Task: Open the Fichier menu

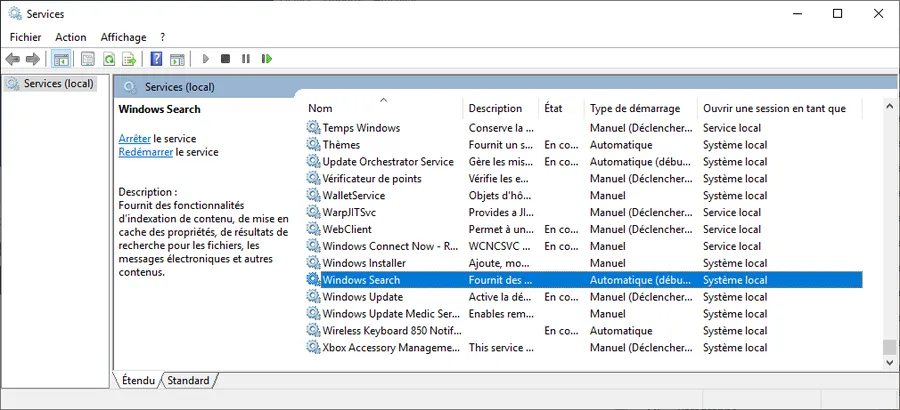Action: (x=25, y=37)
